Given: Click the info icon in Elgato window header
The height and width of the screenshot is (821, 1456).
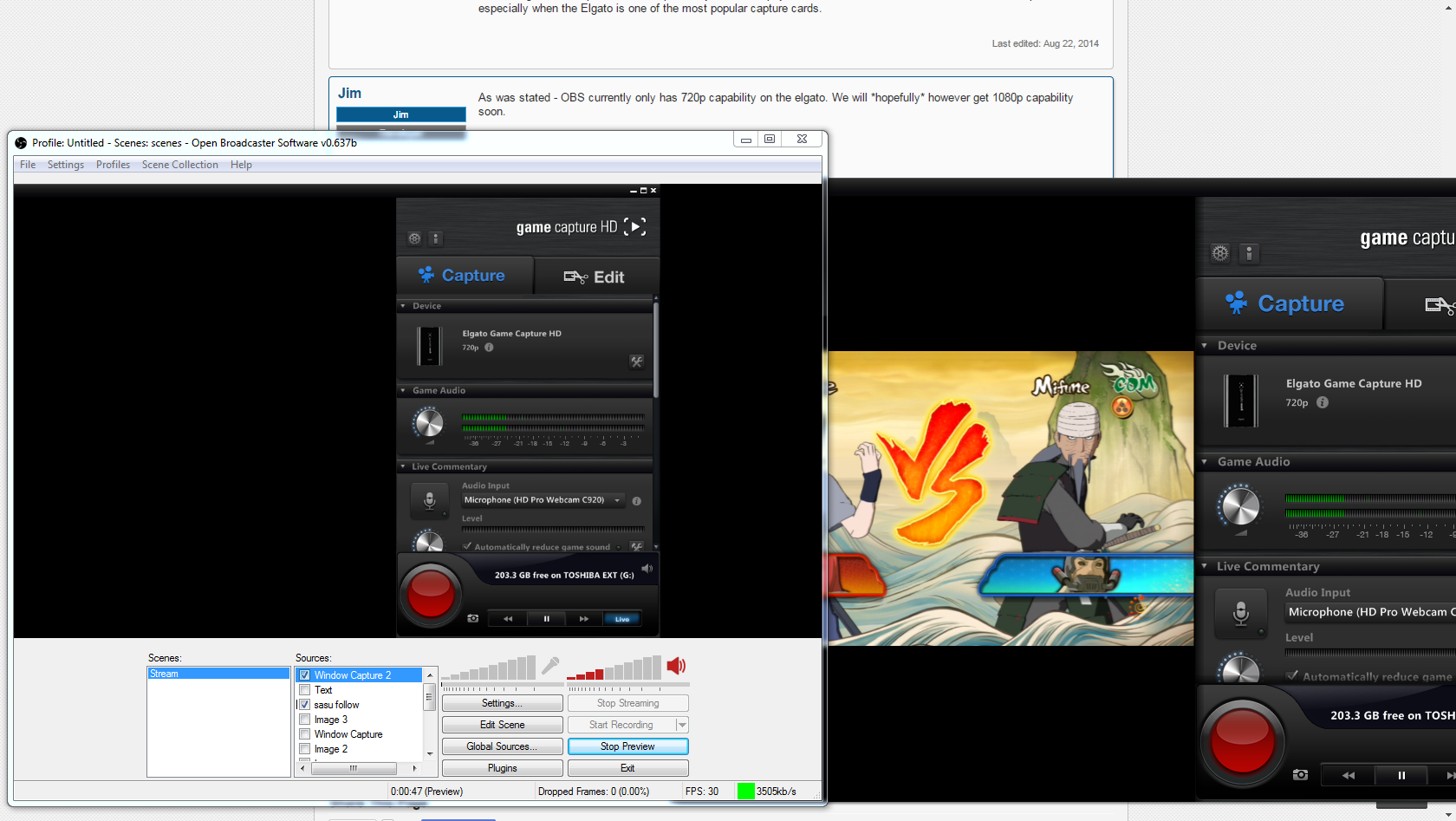Looking at the screenshot, I should [x=1249, y=253].
